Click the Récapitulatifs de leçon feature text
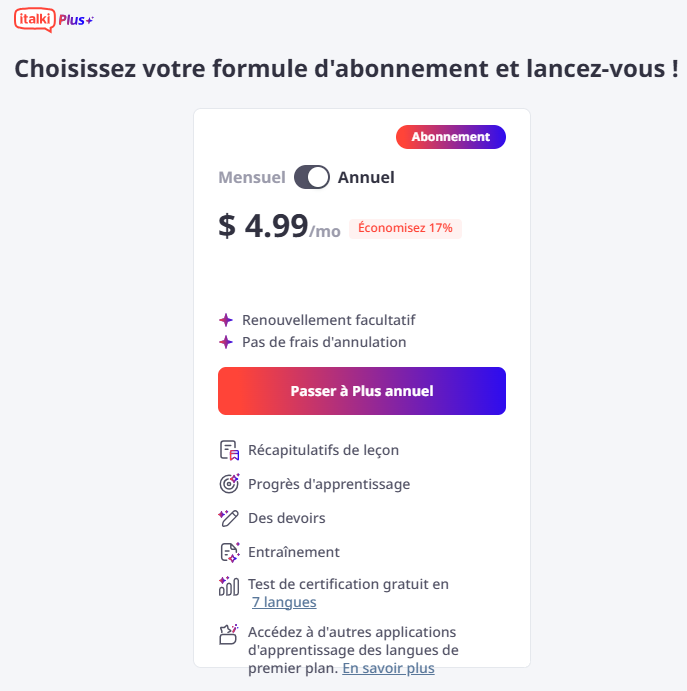687x691 pixels. click(x=323, y=450)
